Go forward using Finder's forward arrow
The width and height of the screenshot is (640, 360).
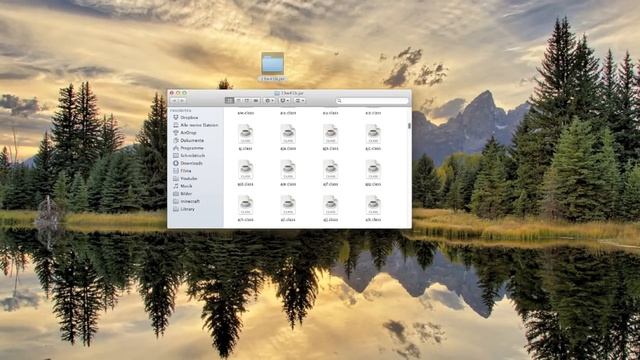(x=182, y=100)
